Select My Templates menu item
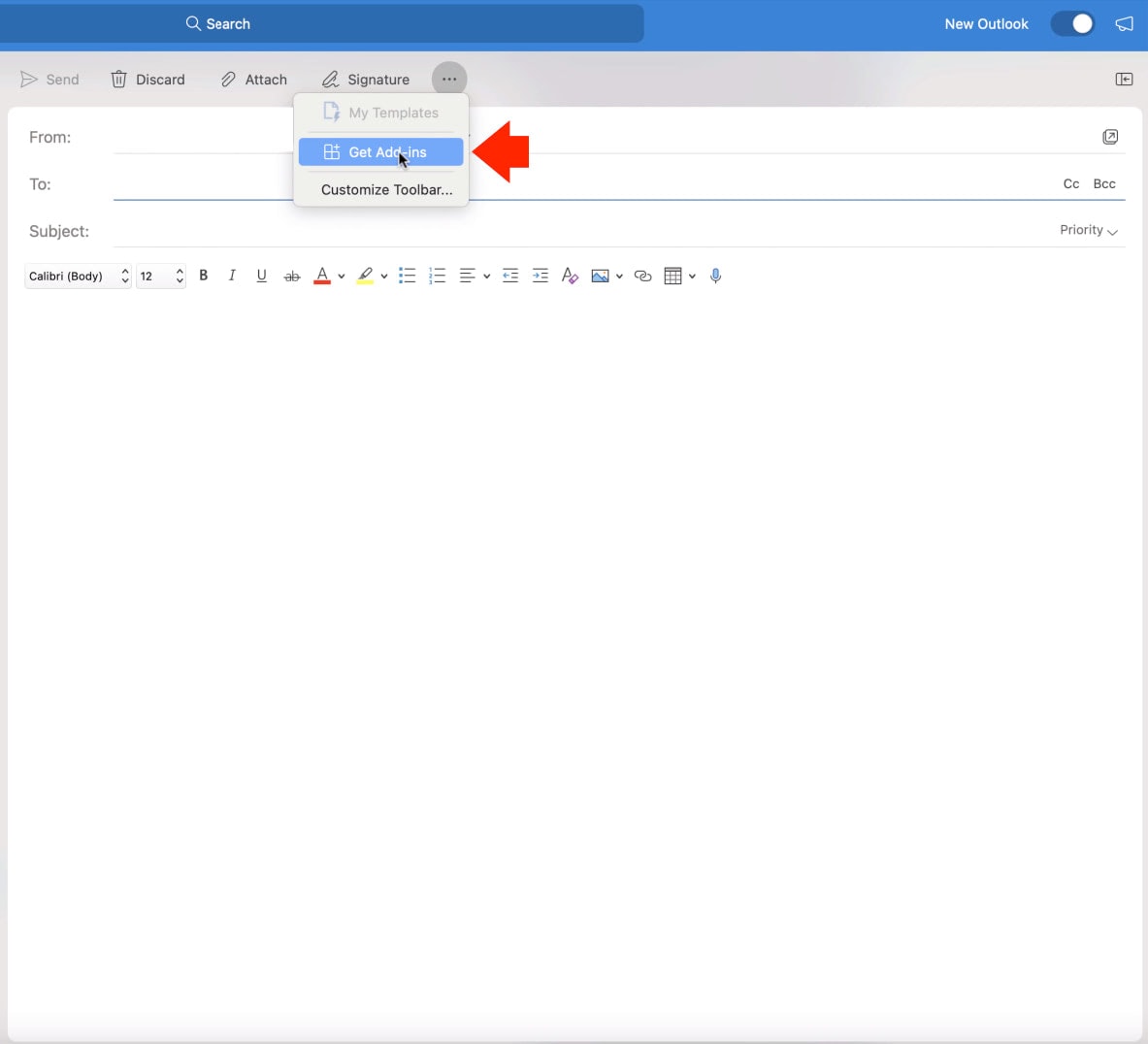Screen dimensions: 1148x1044 click(380, 113)
